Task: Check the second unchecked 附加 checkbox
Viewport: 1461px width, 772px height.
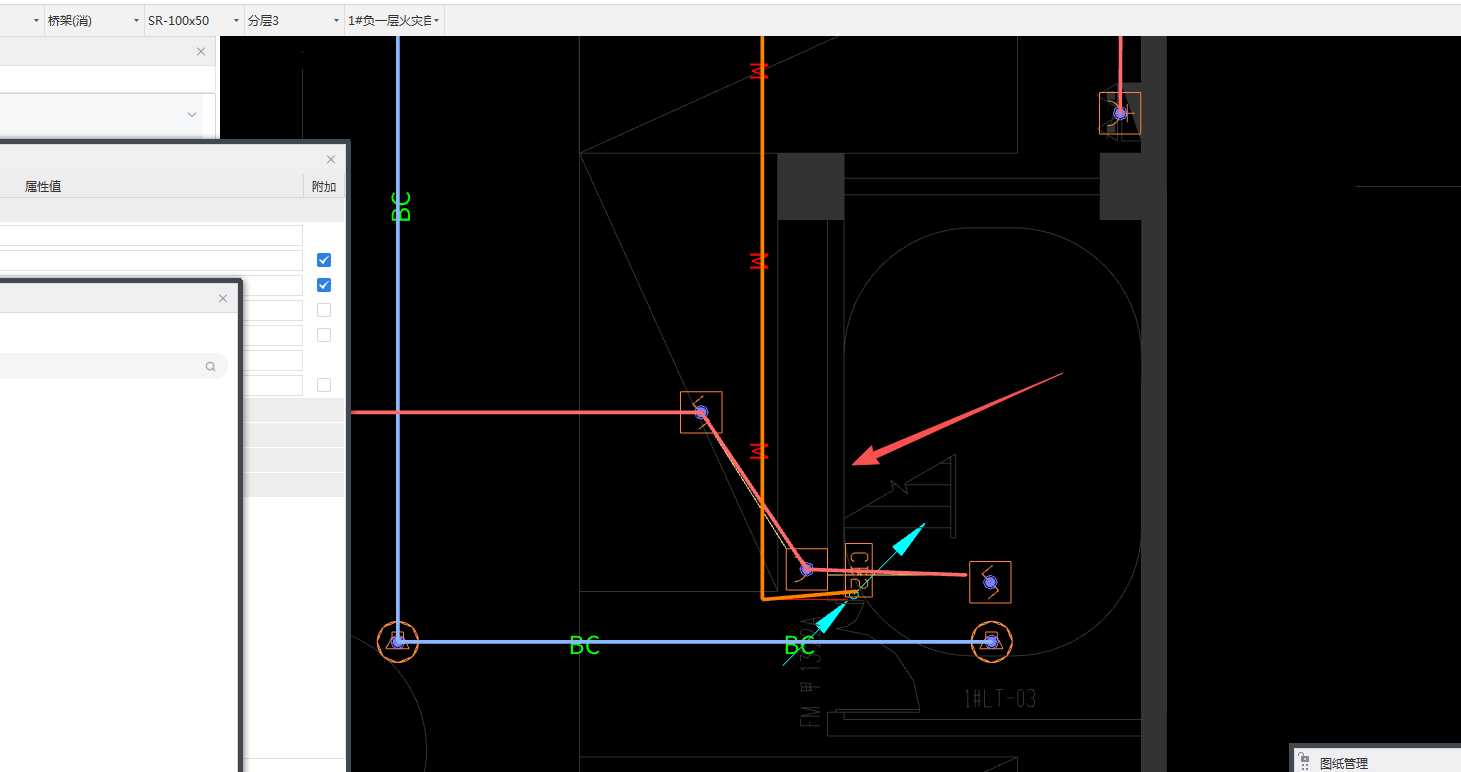Action: coord(324,335)
